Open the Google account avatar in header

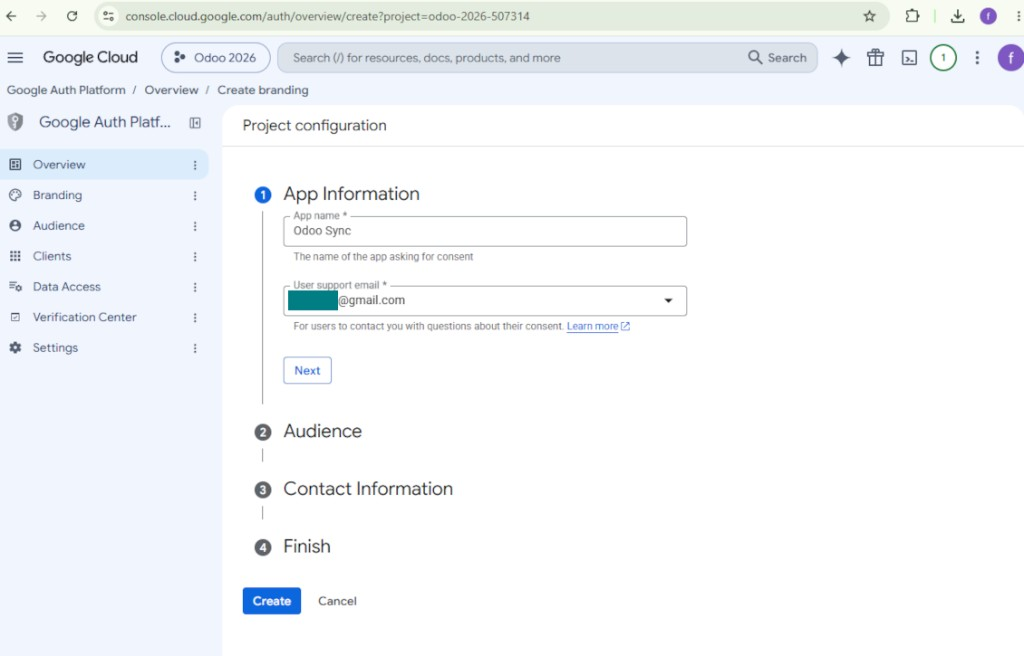pos(1010,57)
